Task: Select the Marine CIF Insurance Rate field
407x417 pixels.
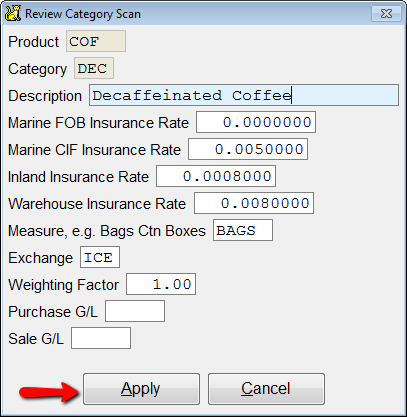Action: (248, 149)
